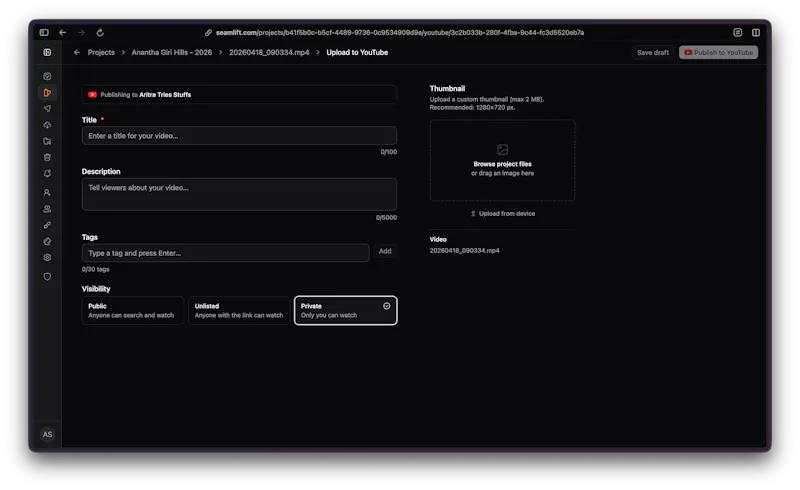Focus the video Title input field

click(x=239, y=136)
